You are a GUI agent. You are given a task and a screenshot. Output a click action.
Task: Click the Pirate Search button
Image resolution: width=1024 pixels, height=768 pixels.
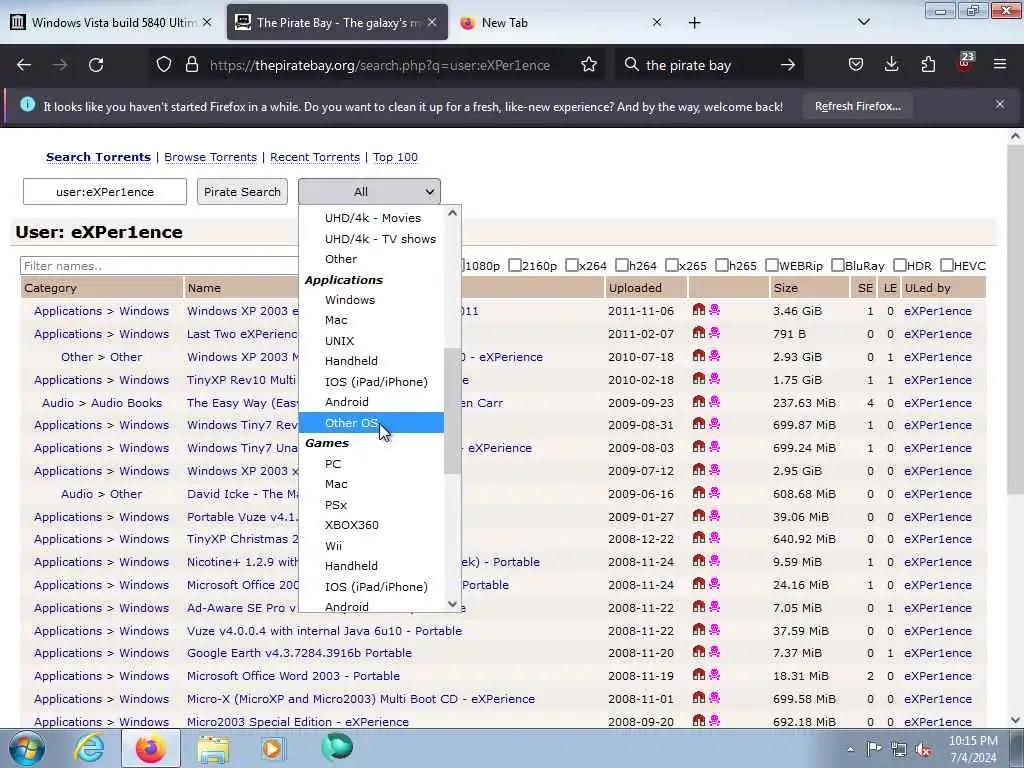[242, 191]
